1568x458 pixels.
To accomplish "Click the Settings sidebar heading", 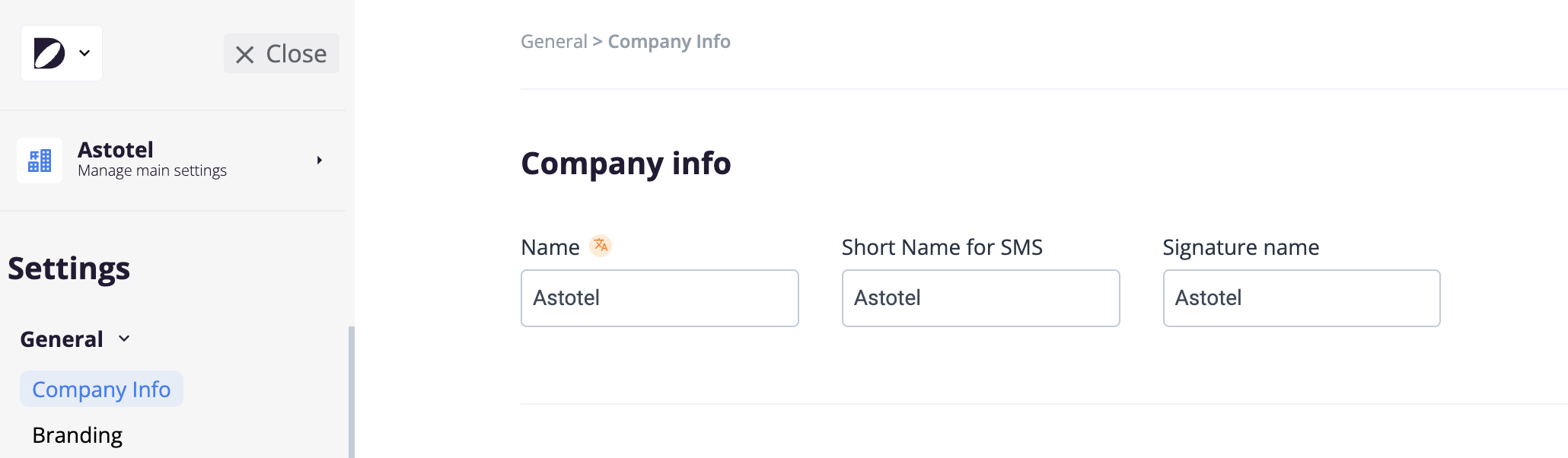I will coord(69,269).
